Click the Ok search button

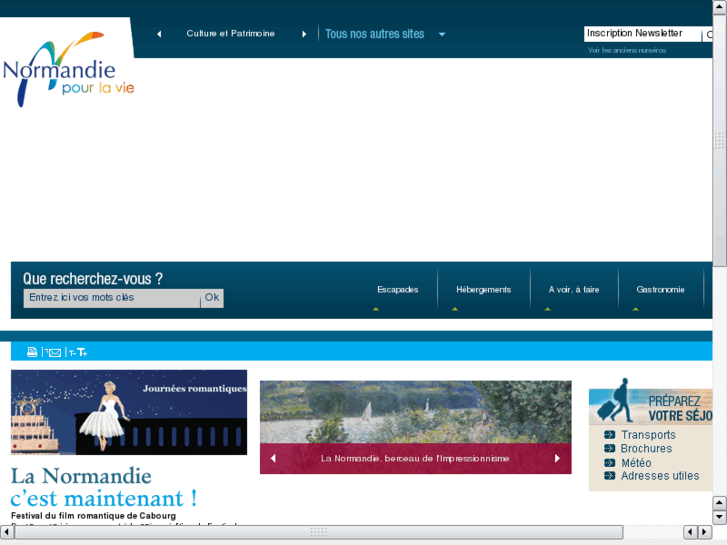click(x=212, y=298)
